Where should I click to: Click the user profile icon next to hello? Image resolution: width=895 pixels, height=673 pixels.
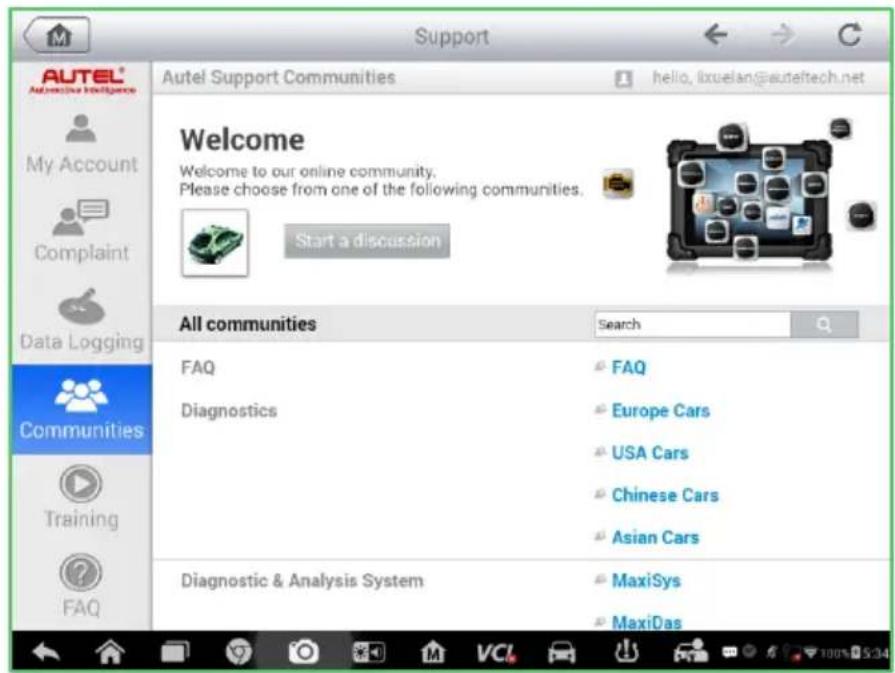point(623,78)
